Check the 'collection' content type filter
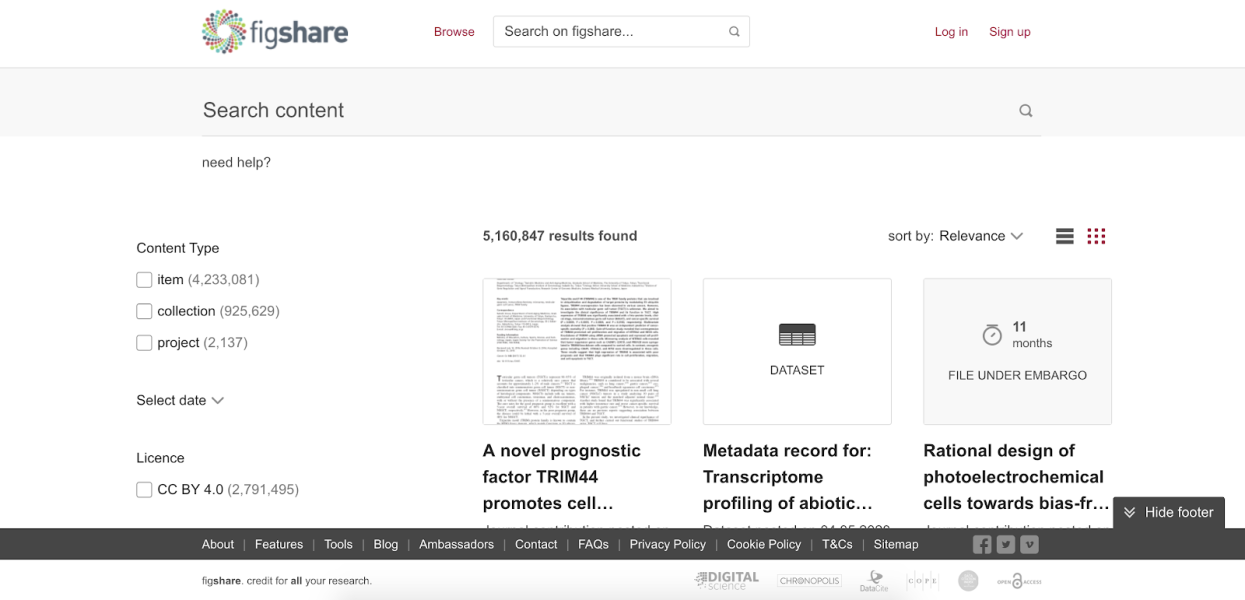 tap(144, 311)
